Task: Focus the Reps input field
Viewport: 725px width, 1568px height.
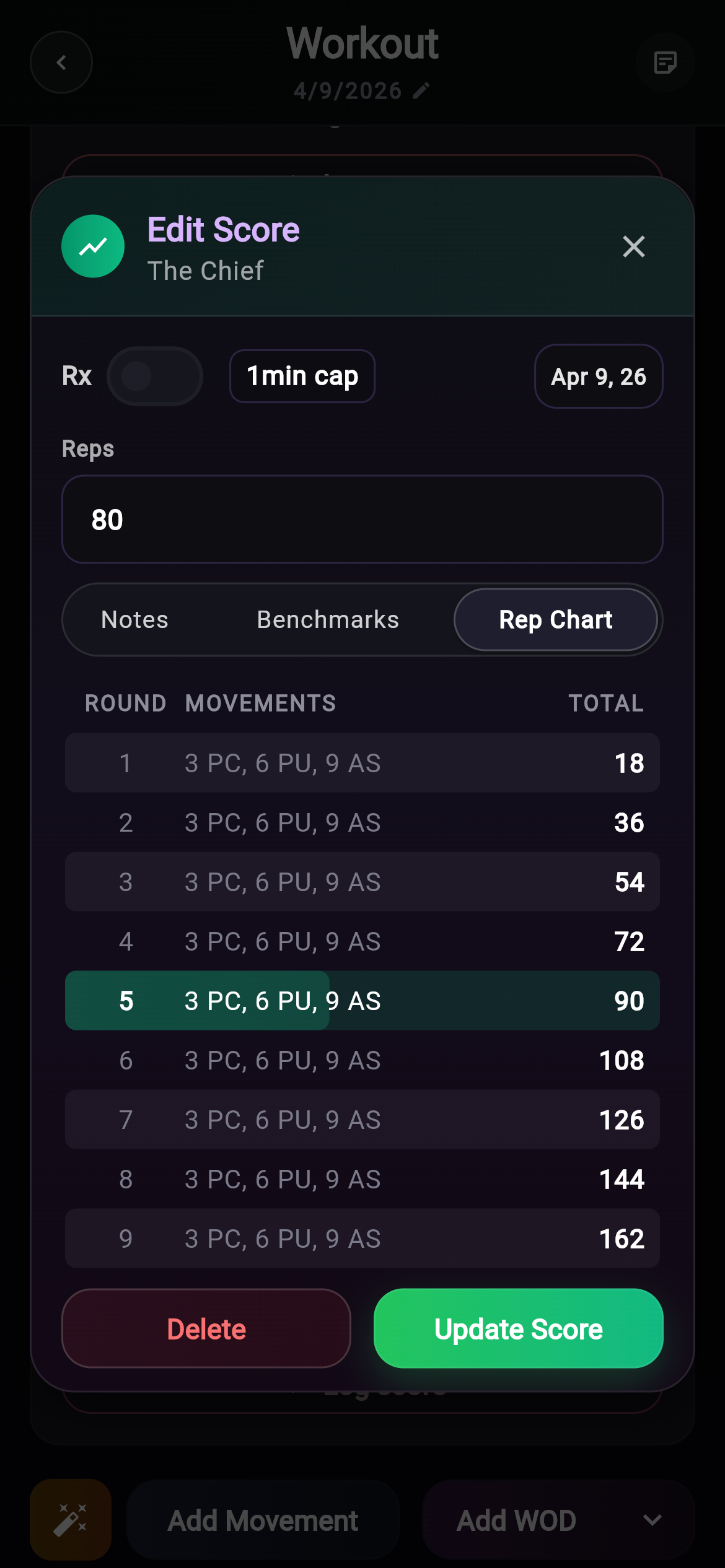Action: pos(362,519)
